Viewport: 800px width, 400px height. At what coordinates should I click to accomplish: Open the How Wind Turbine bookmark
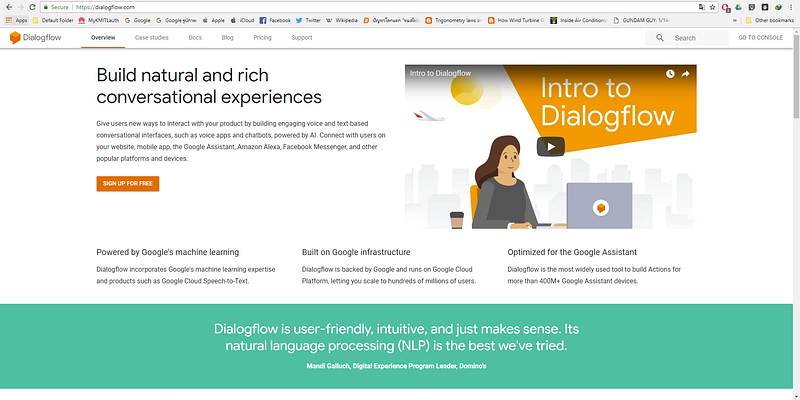(x=516, y=20)
